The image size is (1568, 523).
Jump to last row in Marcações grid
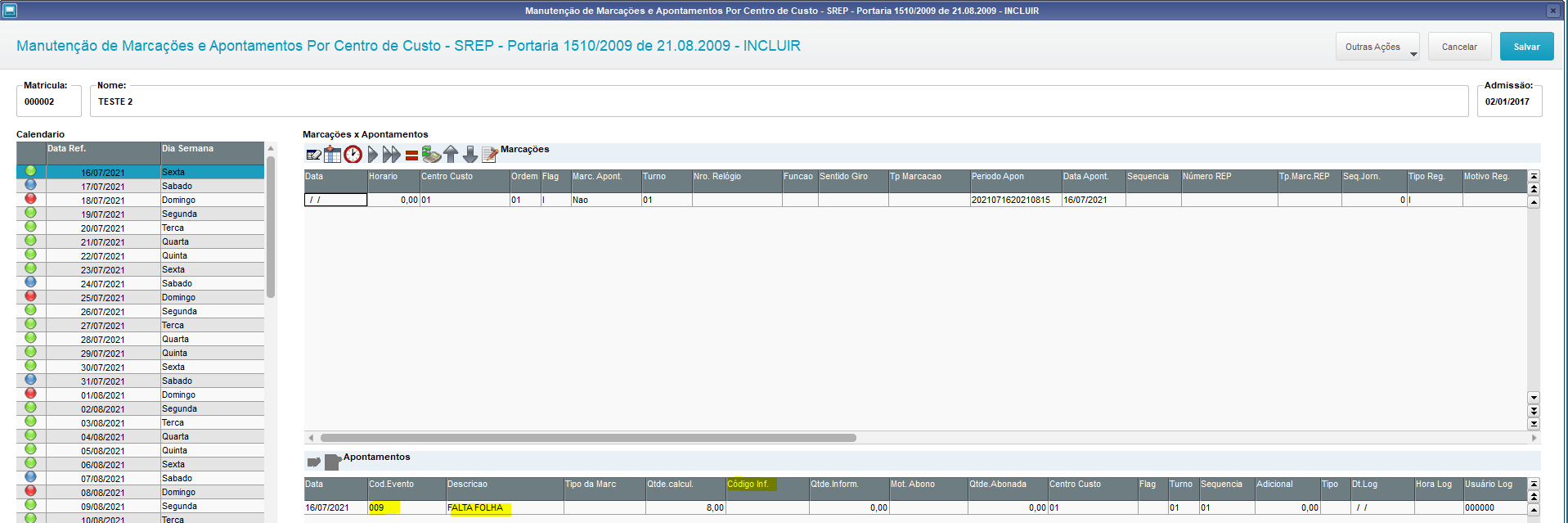point(1534,424)
